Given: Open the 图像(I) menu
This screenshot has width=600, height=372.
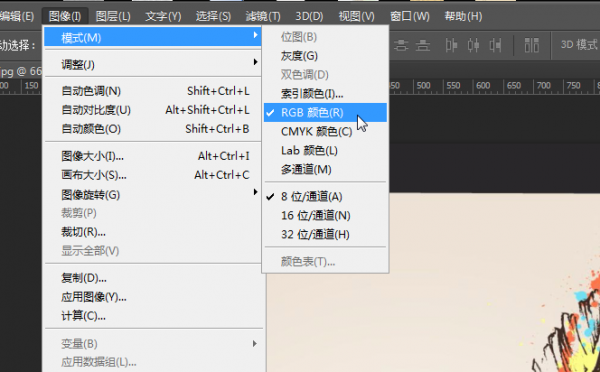Looking at the screenshot, I should (x=65, y=16).
